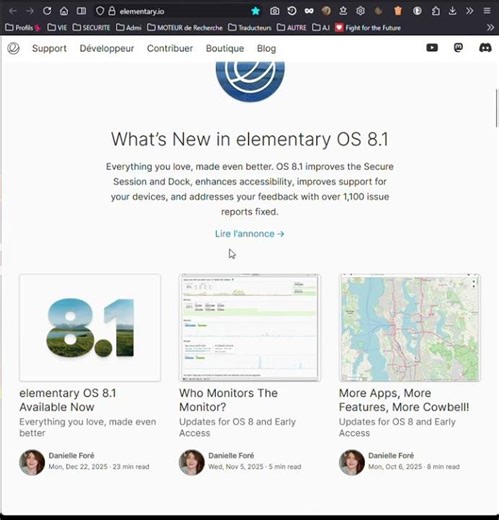Click the orange trash extension icon

(x=398, y=11)
